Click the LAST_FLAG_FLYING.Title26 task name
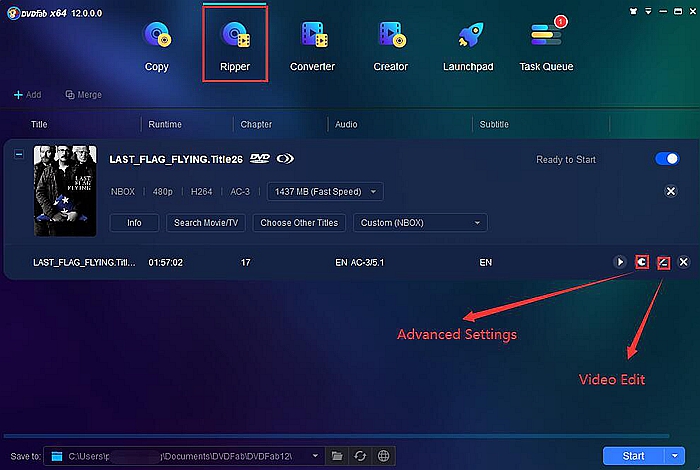 click(176, 159)
